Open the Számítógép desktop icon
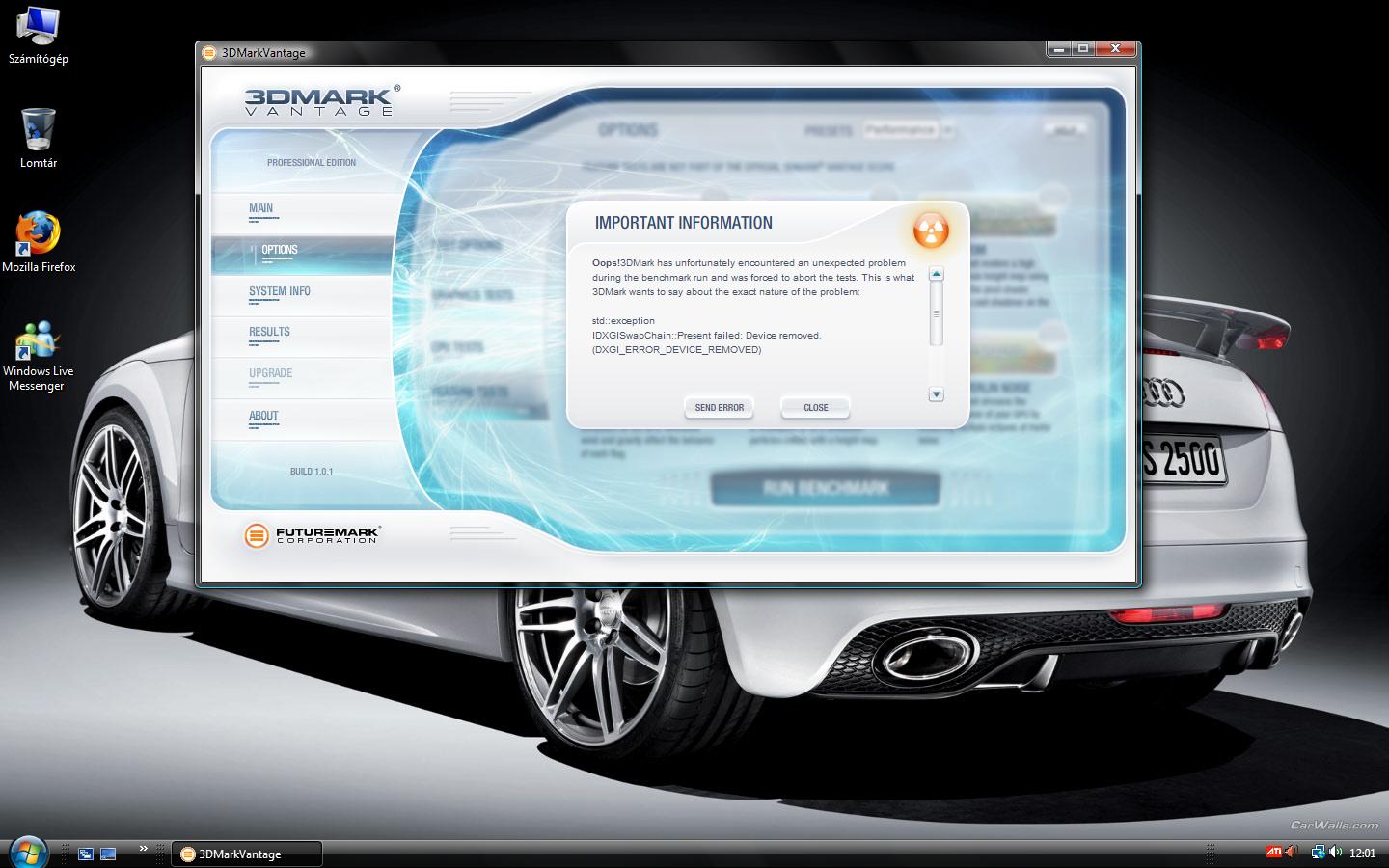The image size is (1389, 868). coord(38,36)
